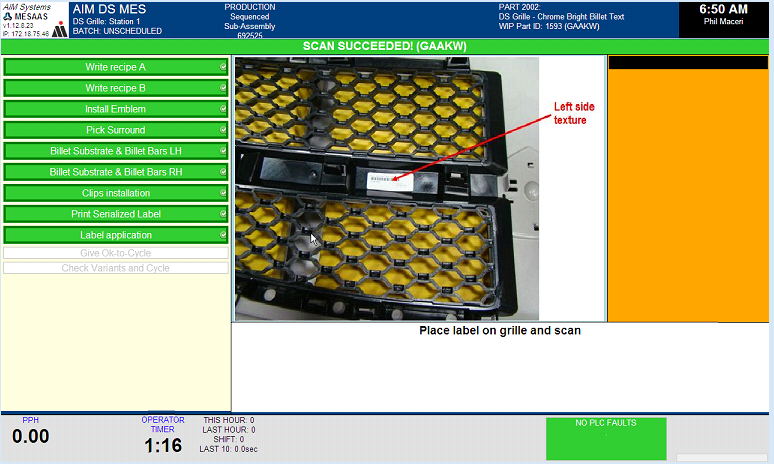Click the check icon on Install Emblem
The image size is (774, 464).
coord(223,109)
